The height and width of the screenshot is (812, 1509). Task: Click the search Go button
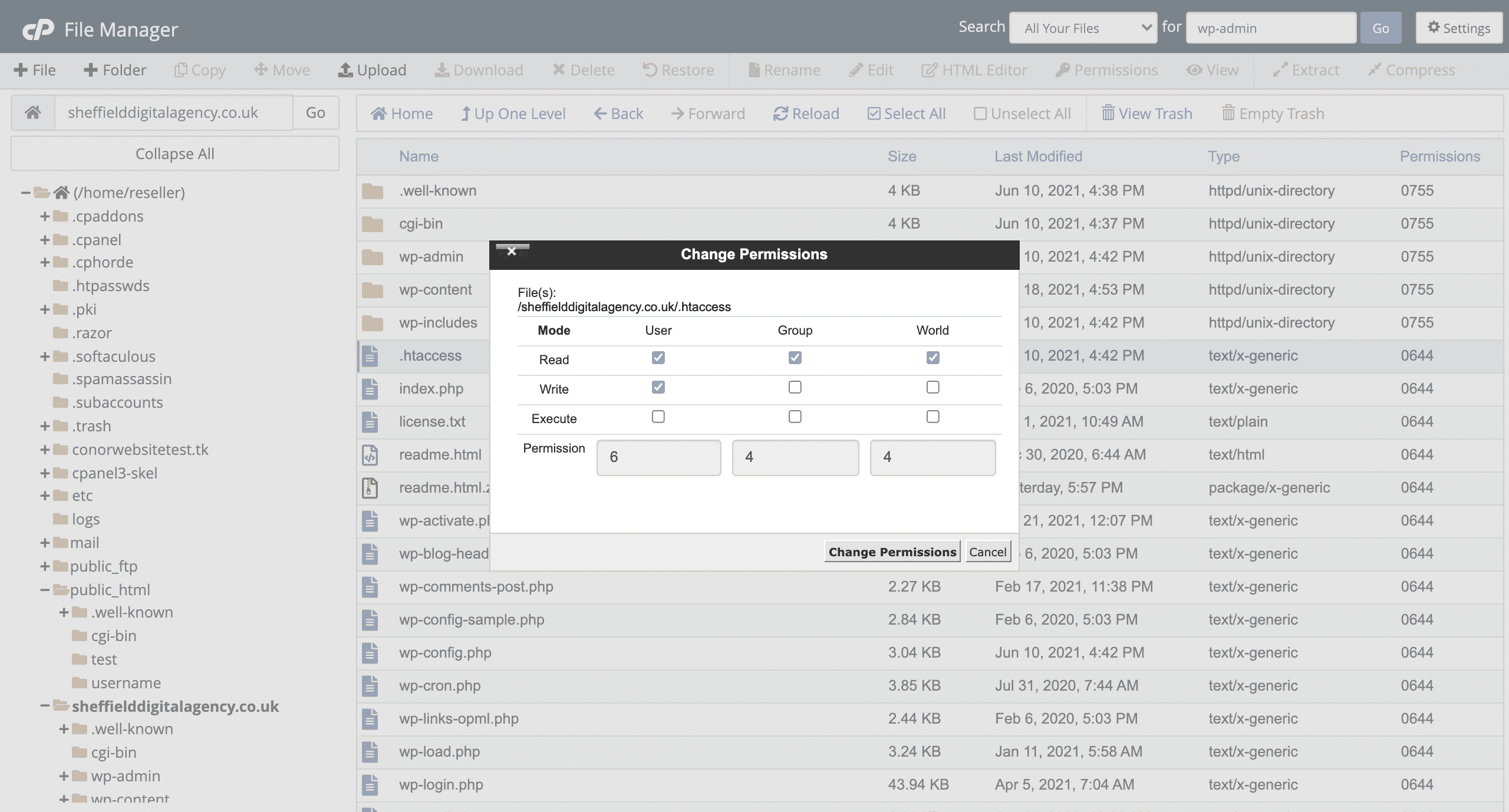tap(1380, 28)
